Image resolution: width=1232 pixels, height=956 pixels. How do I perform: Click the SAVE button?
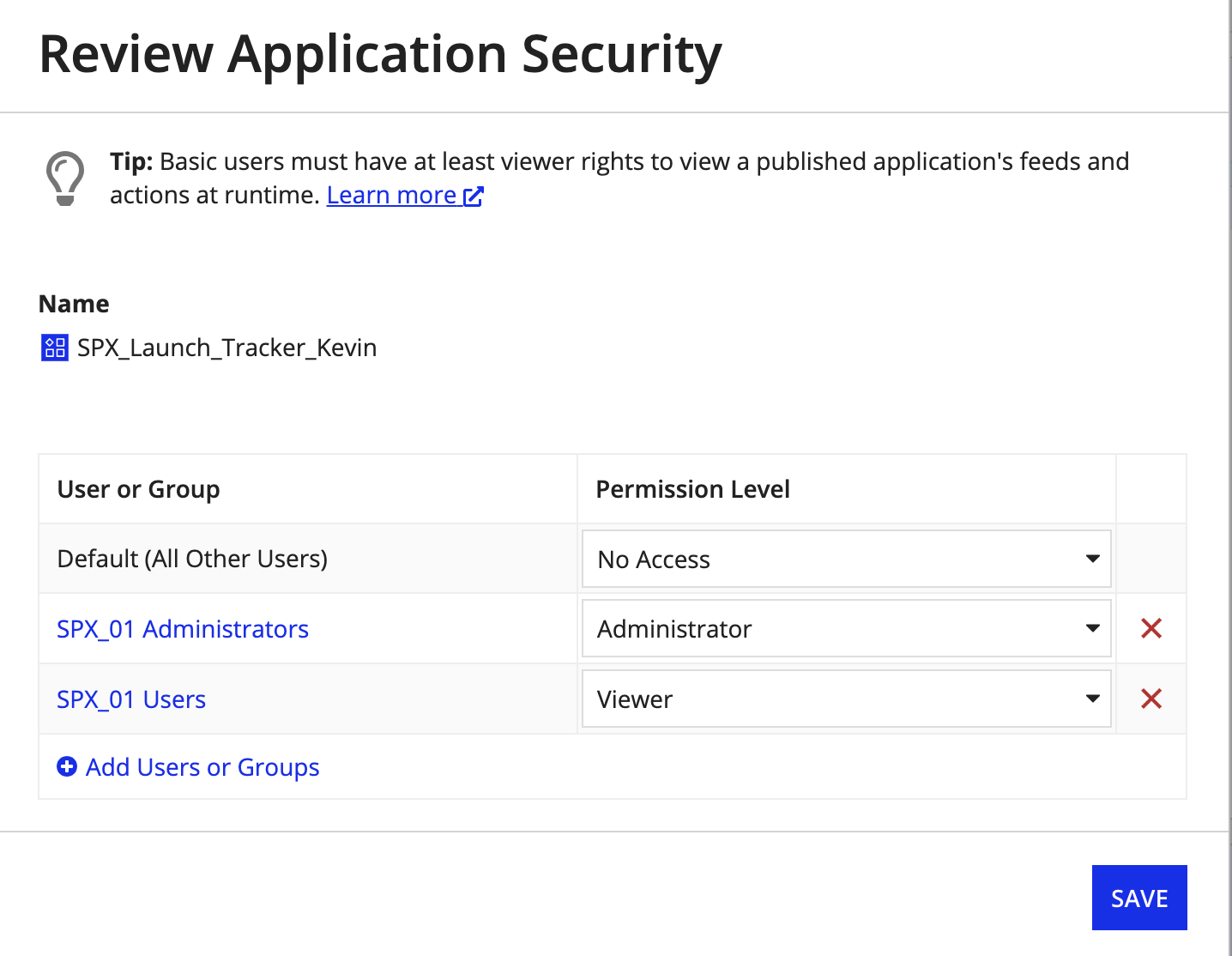(1139, 898)
